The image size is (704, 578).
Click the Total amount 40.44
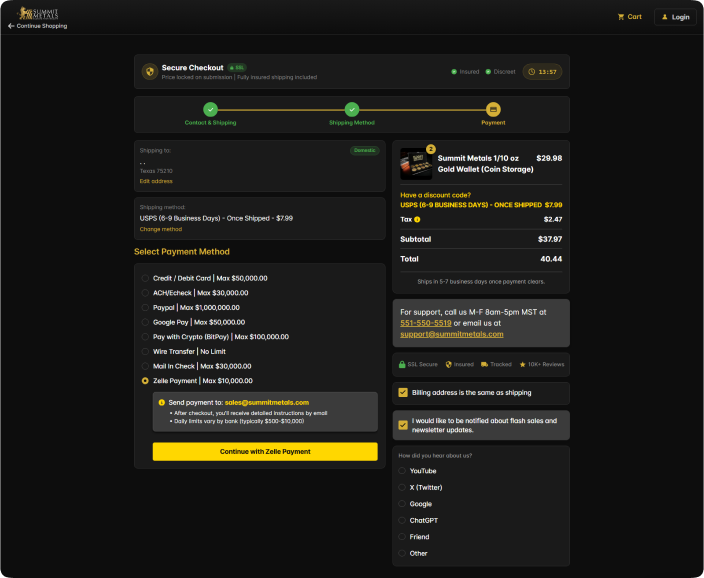click(551, 259)
